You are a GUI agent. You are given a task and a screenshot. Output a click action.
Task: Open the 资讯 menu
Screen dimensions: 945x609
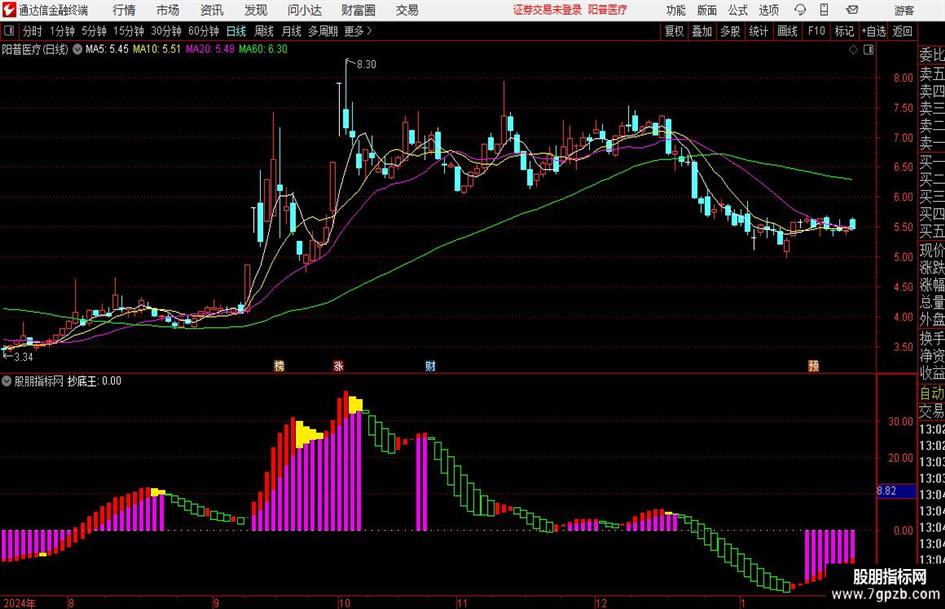click(x=212, y=10)
